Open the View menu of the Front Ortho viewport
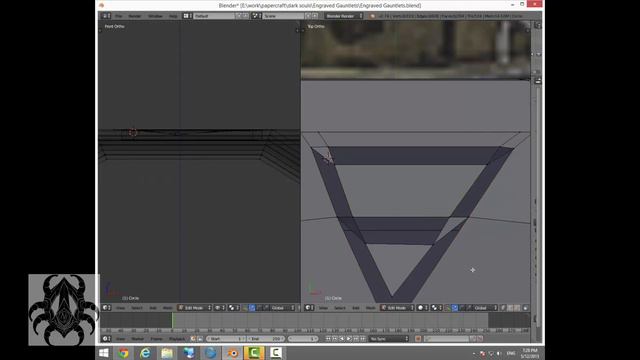The height and width of the screenshot is (360, 640). 120,308
